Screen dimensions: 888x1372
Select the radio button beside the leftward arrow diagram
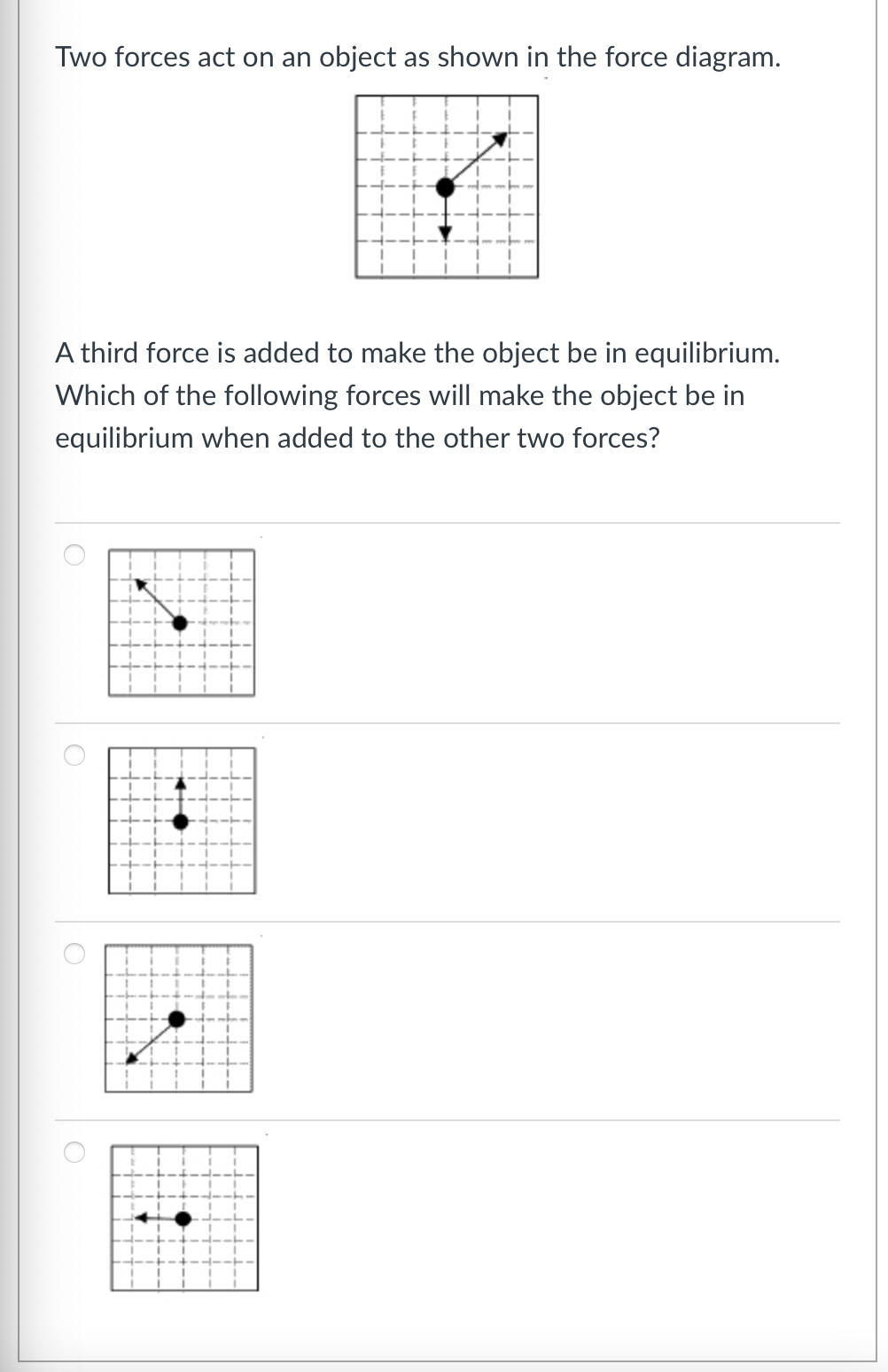(x=74, y=1151)
